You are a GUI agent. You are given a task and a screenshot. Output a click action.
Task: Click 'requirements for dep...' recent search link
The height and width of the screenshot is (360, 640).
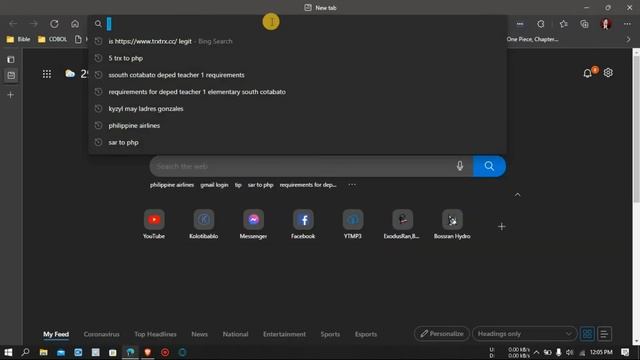tap(308, 185)
